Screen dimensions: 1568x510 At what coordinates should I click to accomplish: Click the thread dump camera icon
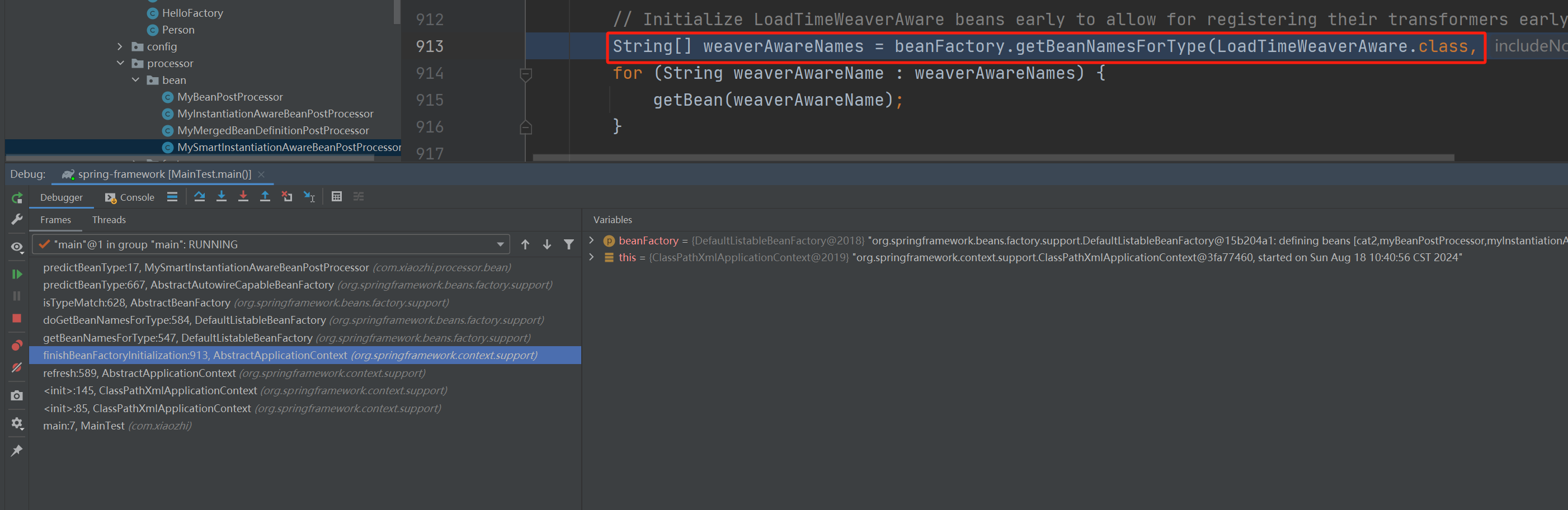click(x=17, y=395)
